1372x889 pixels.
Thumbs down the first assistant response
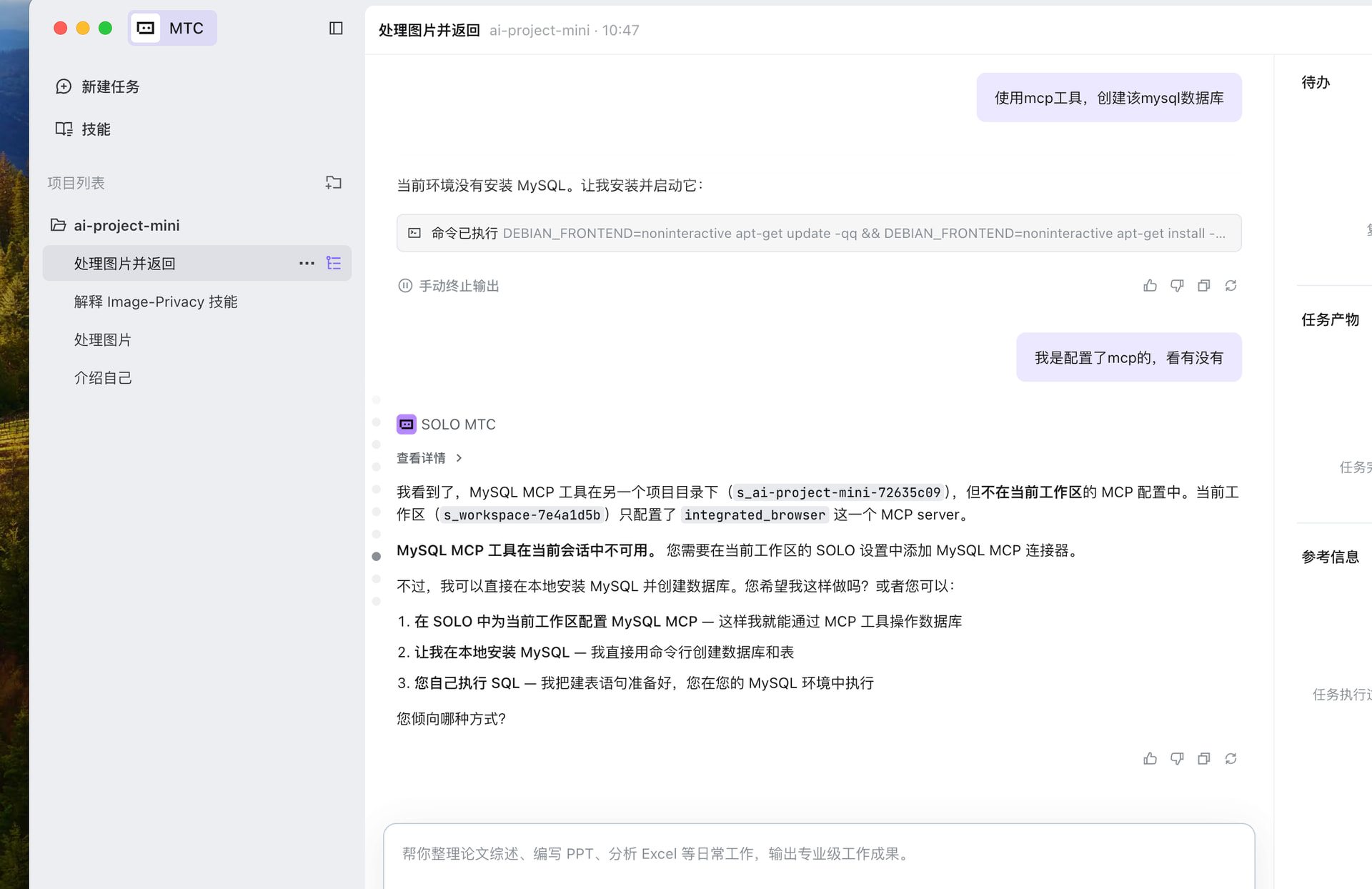click(x=1177, y=286)
